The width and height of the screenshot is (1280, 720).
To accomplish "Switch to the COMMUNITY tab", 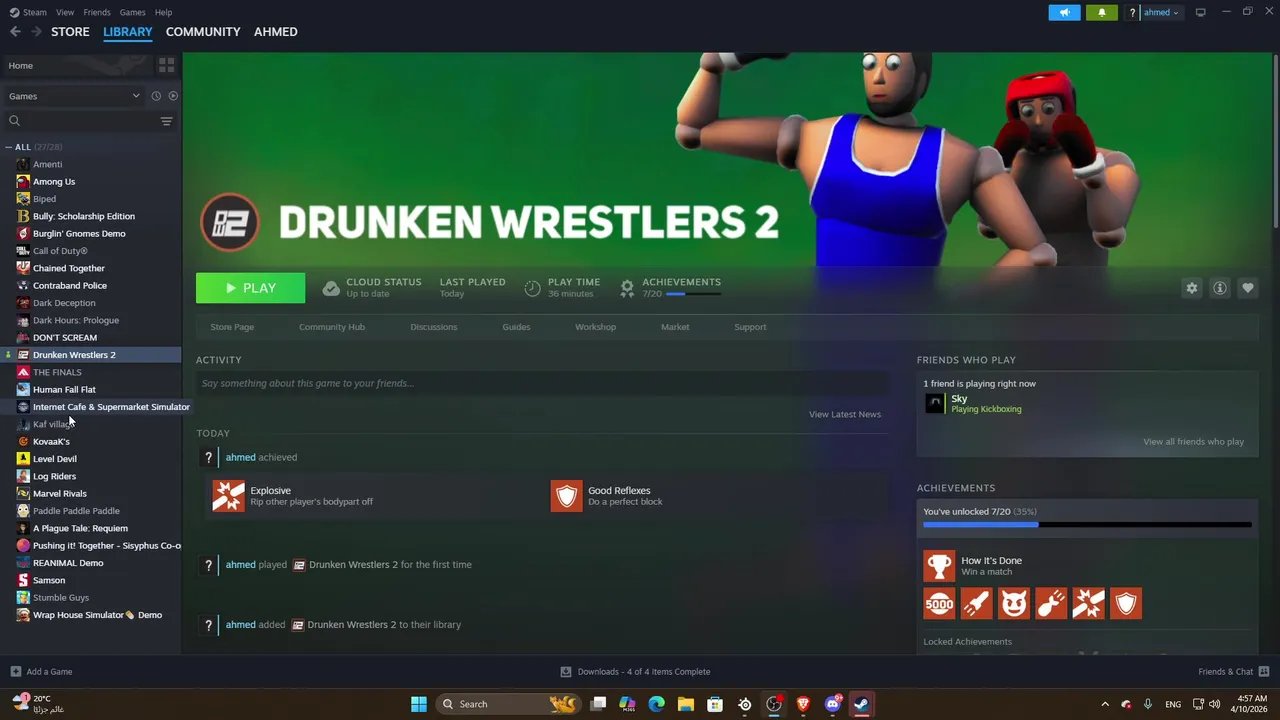I will pyautogui.click(x=203, y=32).
